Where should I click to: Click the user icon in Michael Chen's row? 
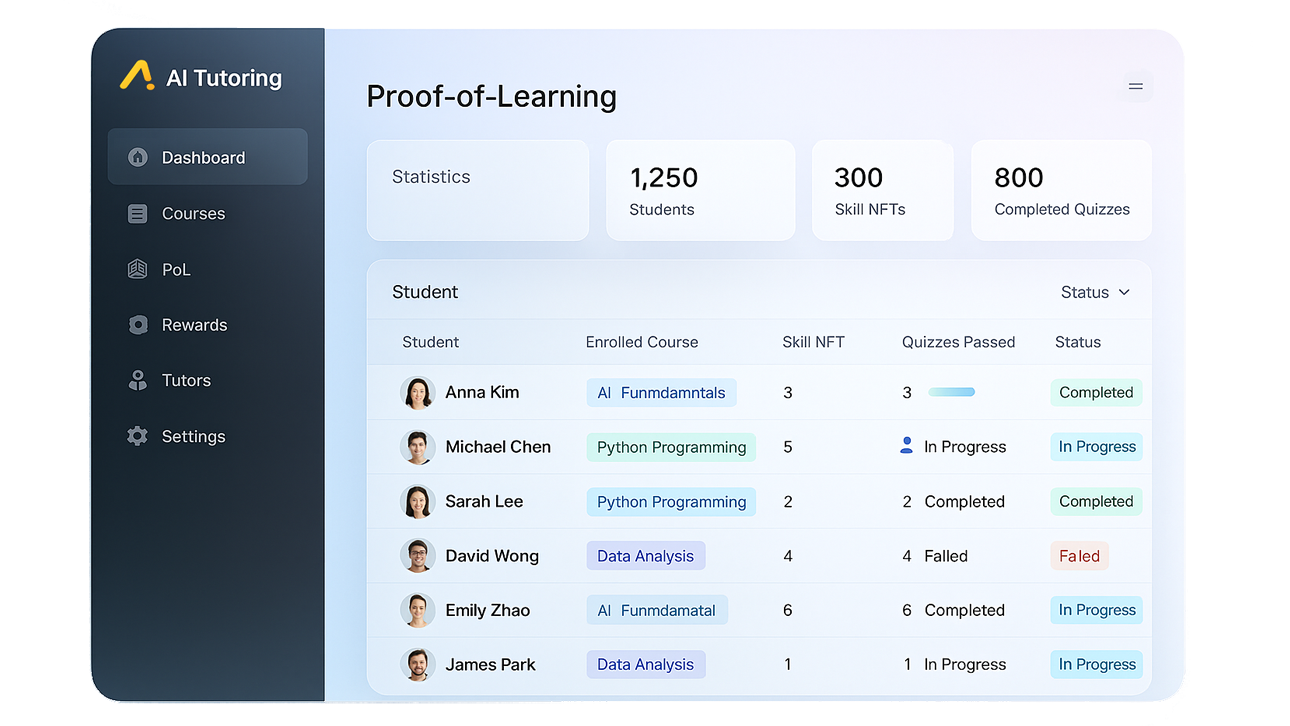[x=906, y=446]
